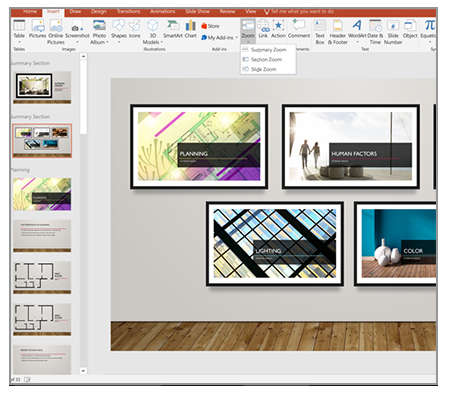The width and height of the screenshot is (449, 399).
Task: Click the slide panel scroll down arrow
Action: coord(83,371)
